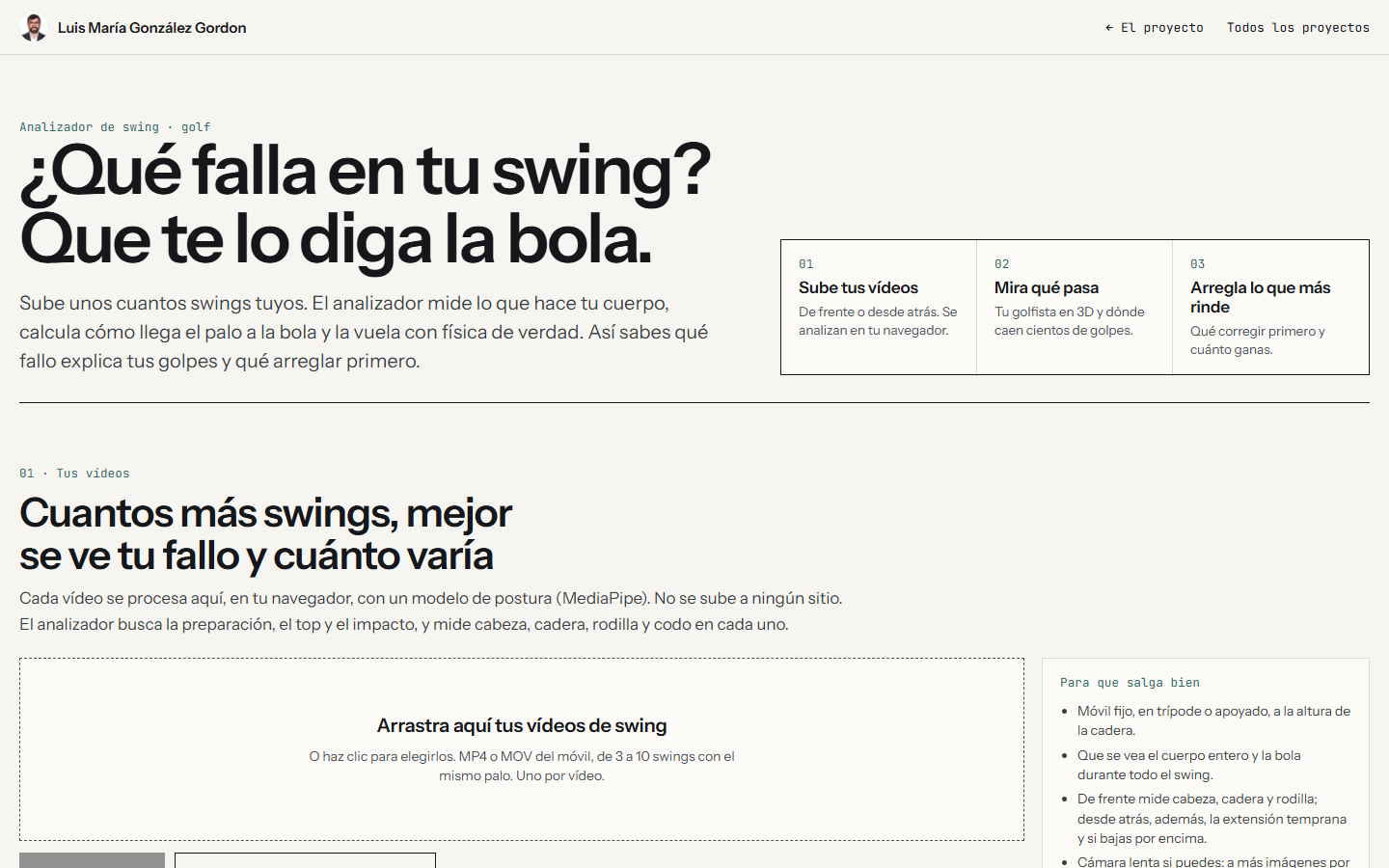Click the Para que salga bien tips title
This screenshot has height=868, width=1389.
1130,683
